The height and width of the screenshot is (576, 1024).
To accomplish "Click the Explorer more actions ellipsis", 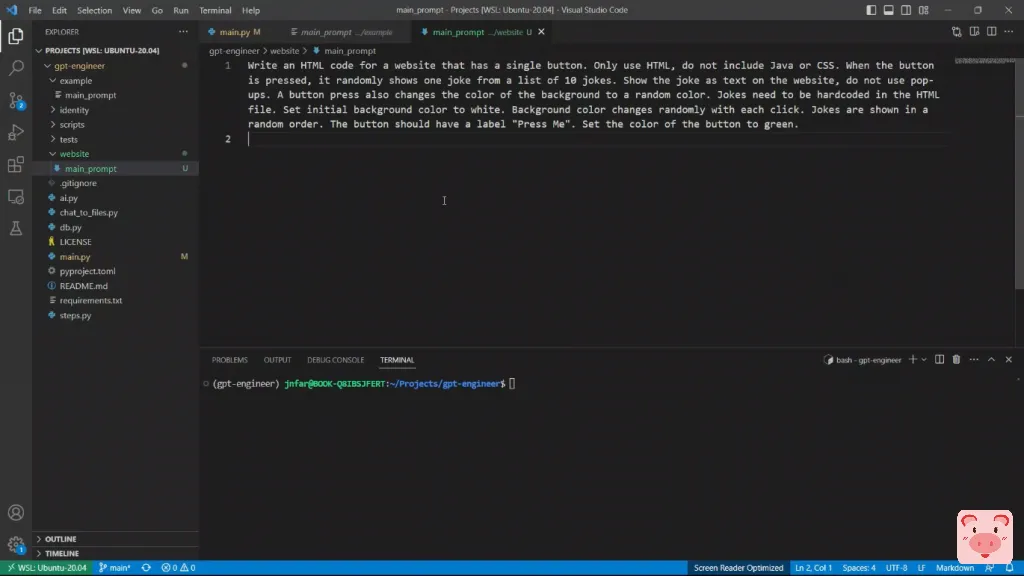I will coord(184,31).
